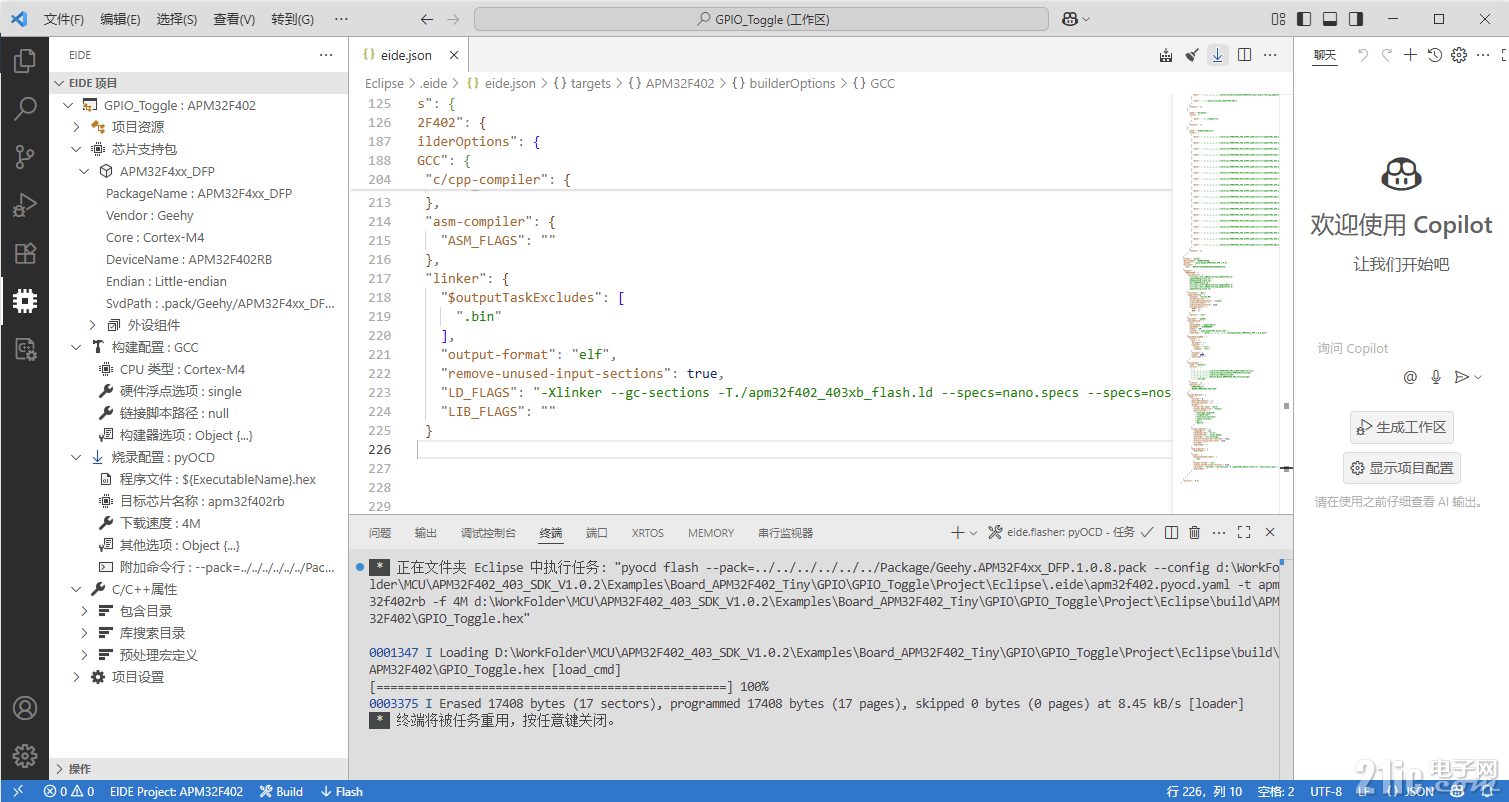Collapse the GPIO_Toggle : APM32F402 project node
This screenshot has height=802, width=1509.
coord(67,105)
